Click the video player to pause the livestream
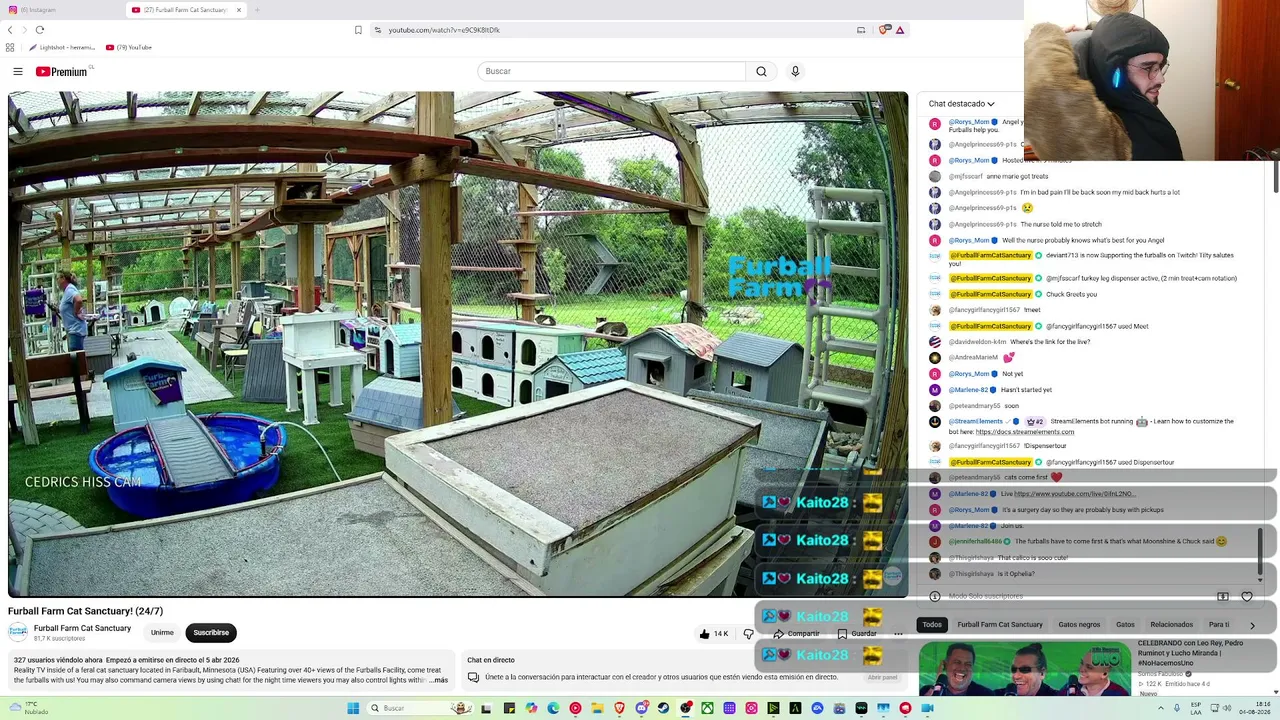The height and width of the screenshot is (720, 1280). (x=458, y=344)
